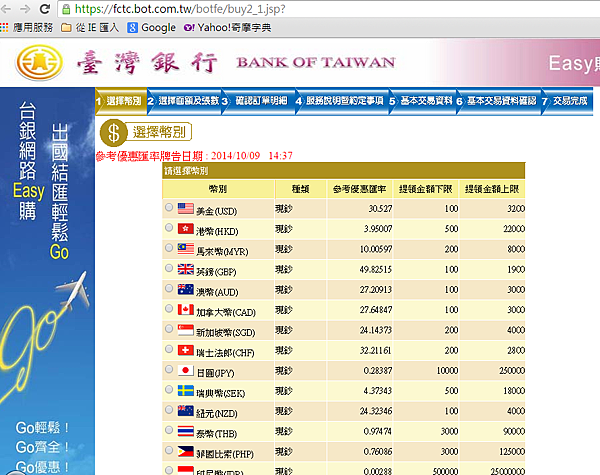
Task: Click the Japan flag icon
Action: (x=186, y=371)
